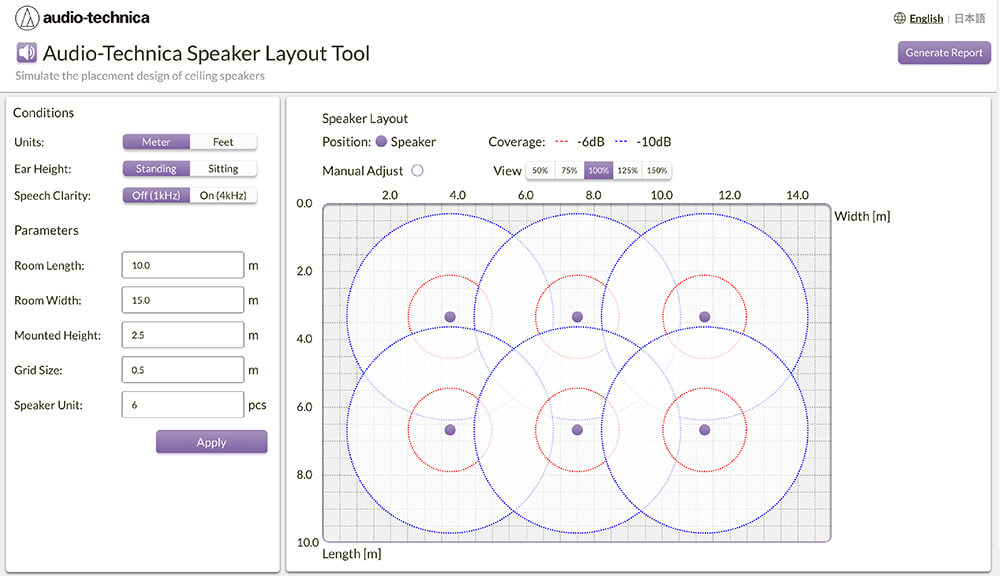Click the Apply button
This screenshot has height=576, width=1000.
click(212, 442)
